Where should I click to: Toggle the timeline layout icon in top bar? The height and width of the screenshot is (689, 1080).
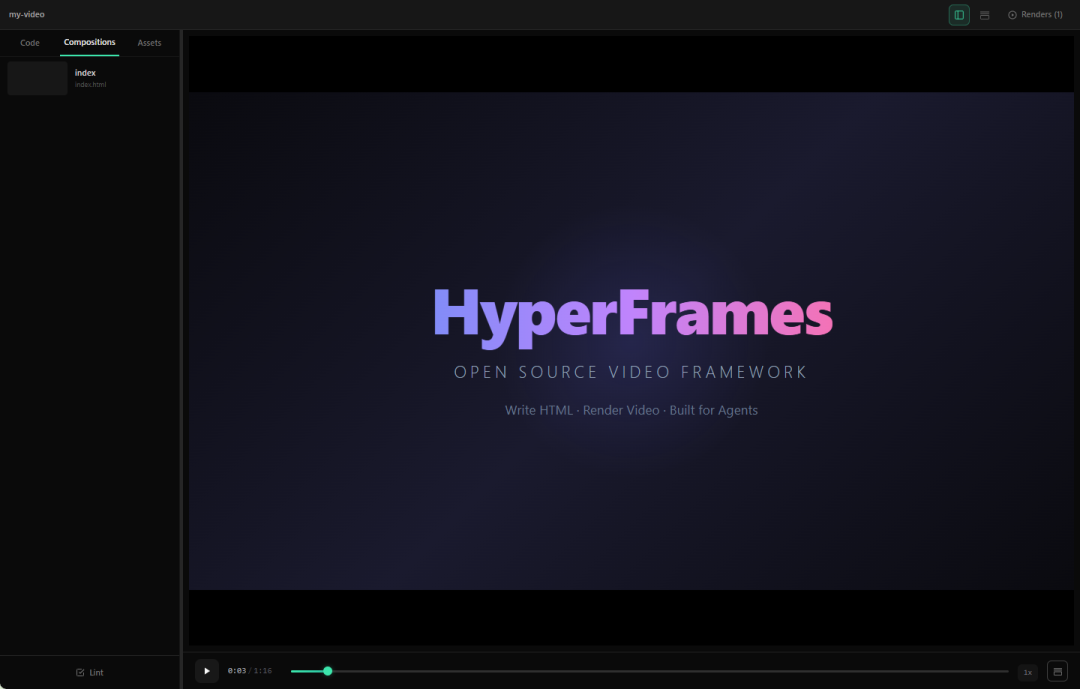coord(985,15)
